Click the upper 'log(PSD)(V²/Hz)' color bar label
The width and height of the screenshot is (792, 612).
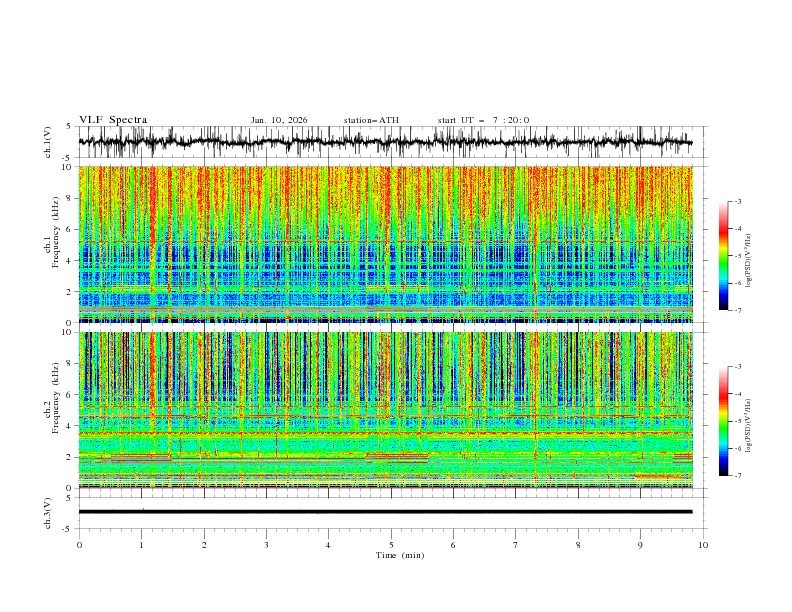(749, 261)
